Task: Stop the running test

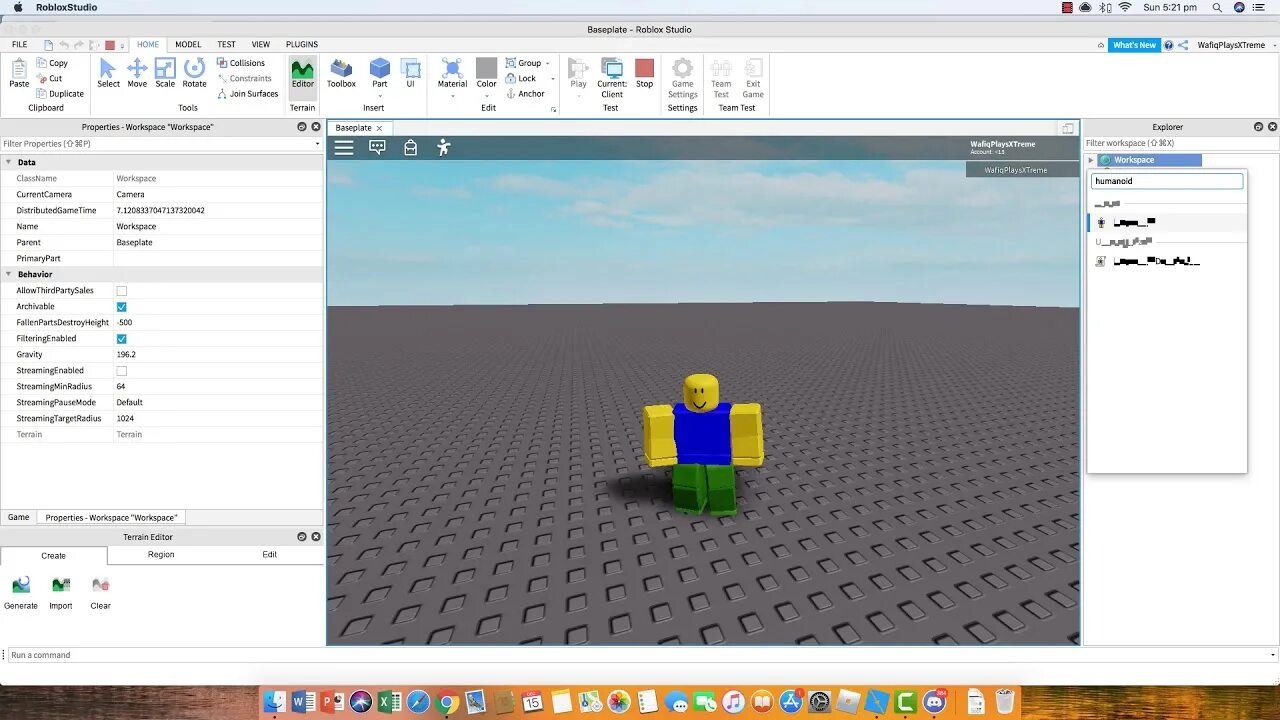Action: coord(644,73)
